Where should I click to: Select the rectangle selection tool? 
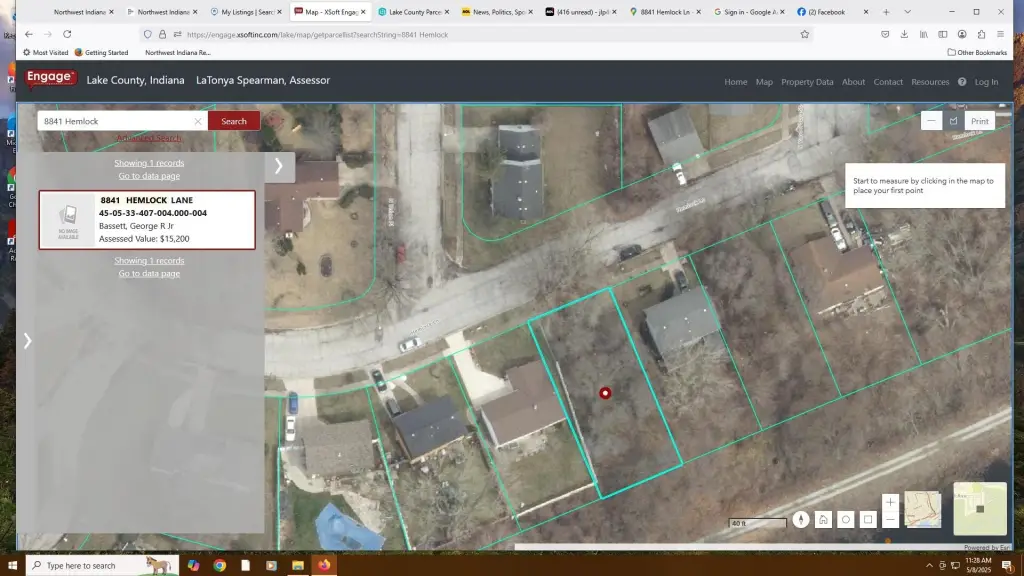point(868,519)
